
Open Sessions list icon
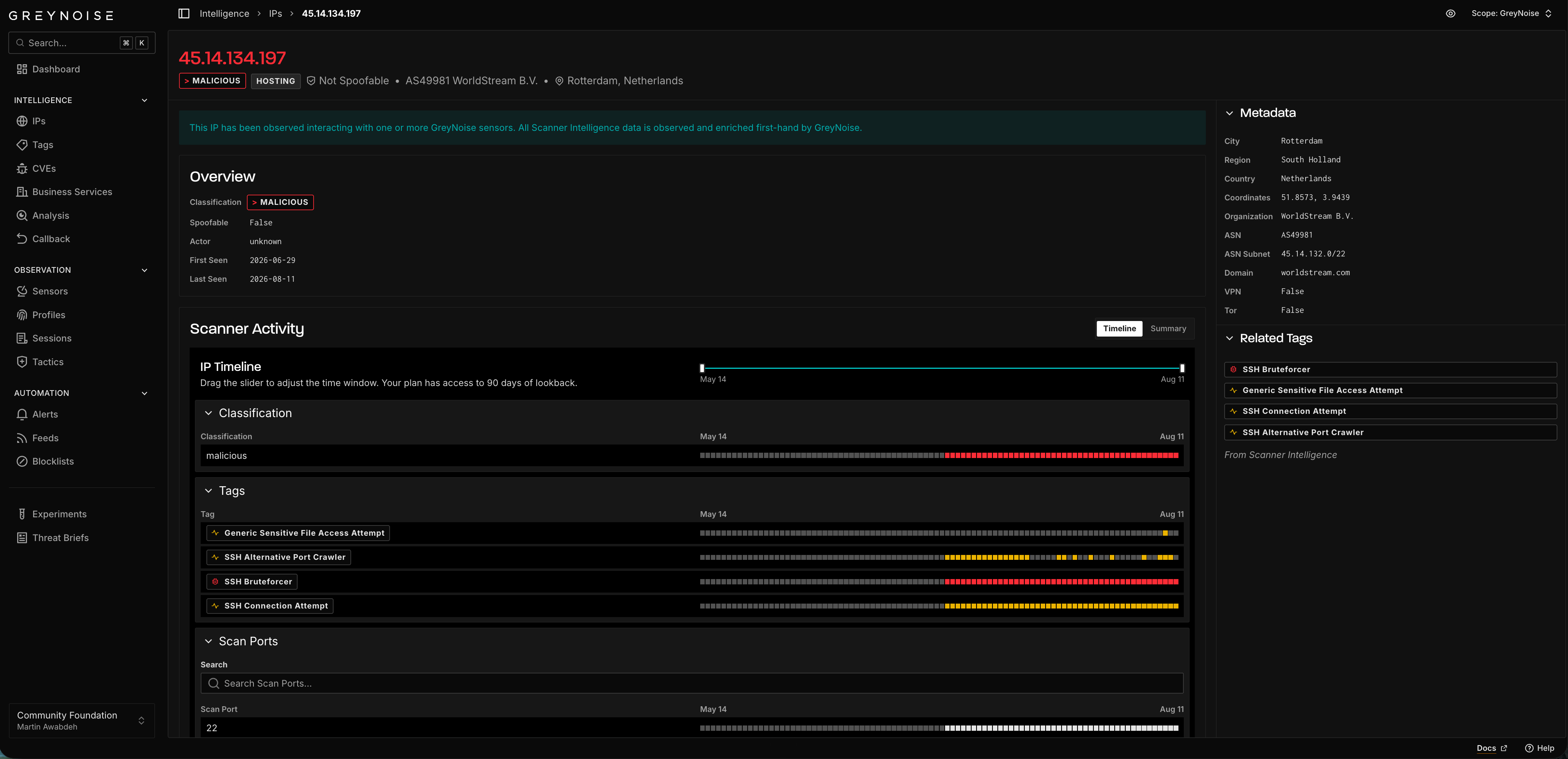point(22,338)
